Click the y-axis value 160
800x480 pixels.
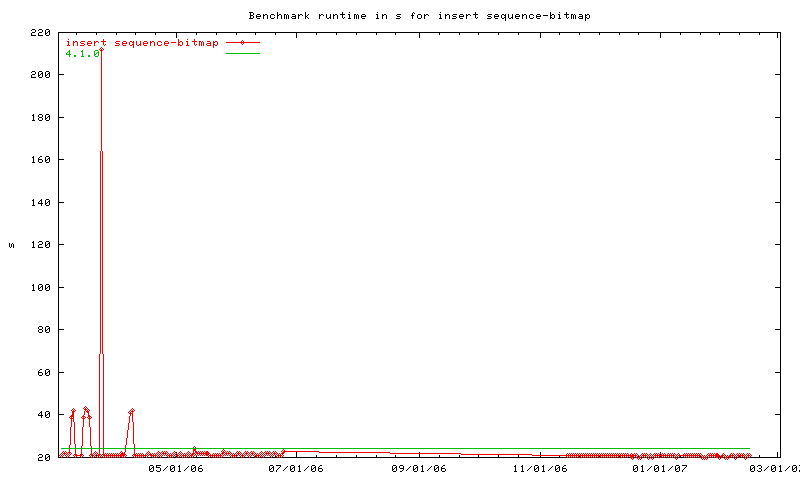41,160
